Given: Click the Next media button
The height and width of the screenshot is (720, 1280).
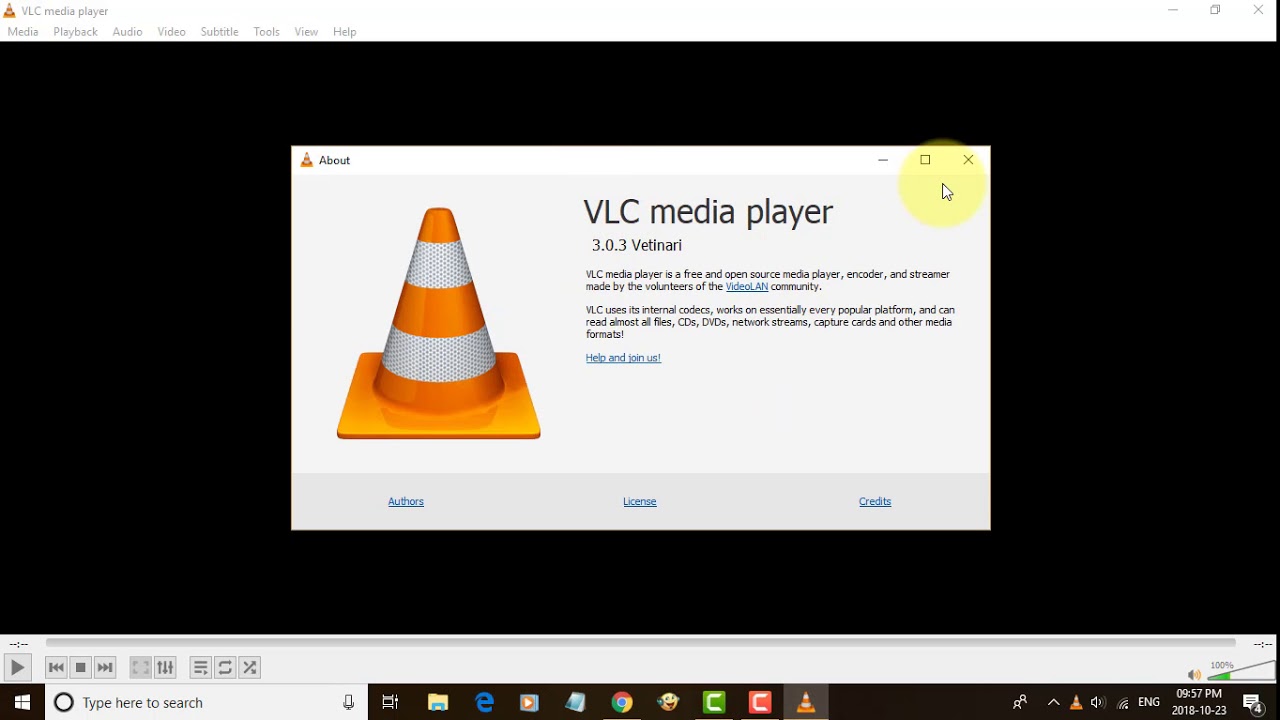Looking at the screenshot, I should click(x=106, y=668).
